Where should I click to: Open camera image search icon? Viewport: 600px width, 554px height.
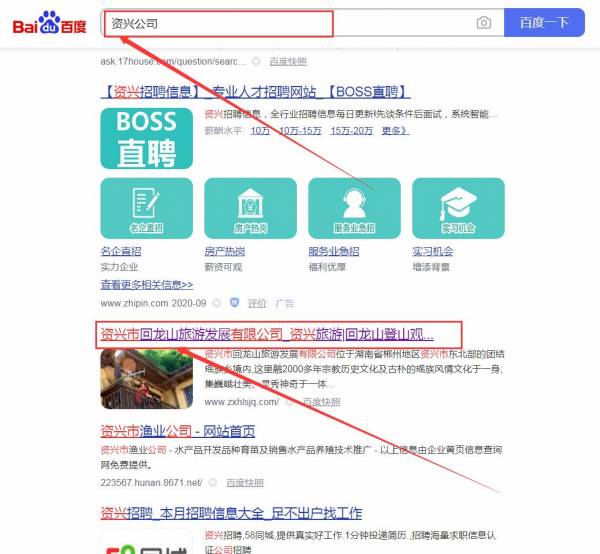(x=484, y=22)
